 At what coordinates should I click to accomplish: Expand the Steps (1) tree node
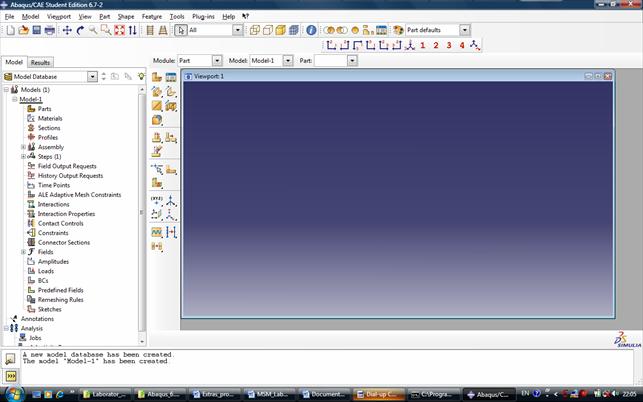tap(23, 156)
